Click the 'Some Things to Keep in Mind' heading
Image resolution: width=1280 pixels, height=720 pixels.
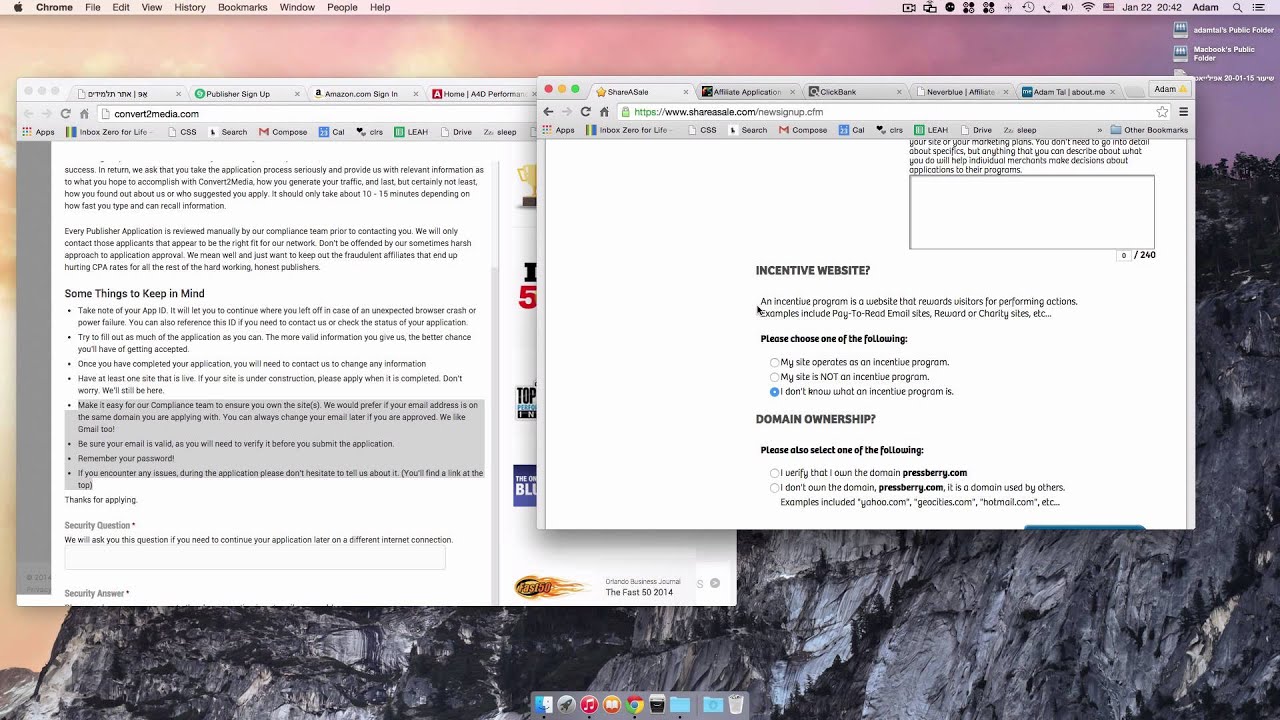[135, 293]
